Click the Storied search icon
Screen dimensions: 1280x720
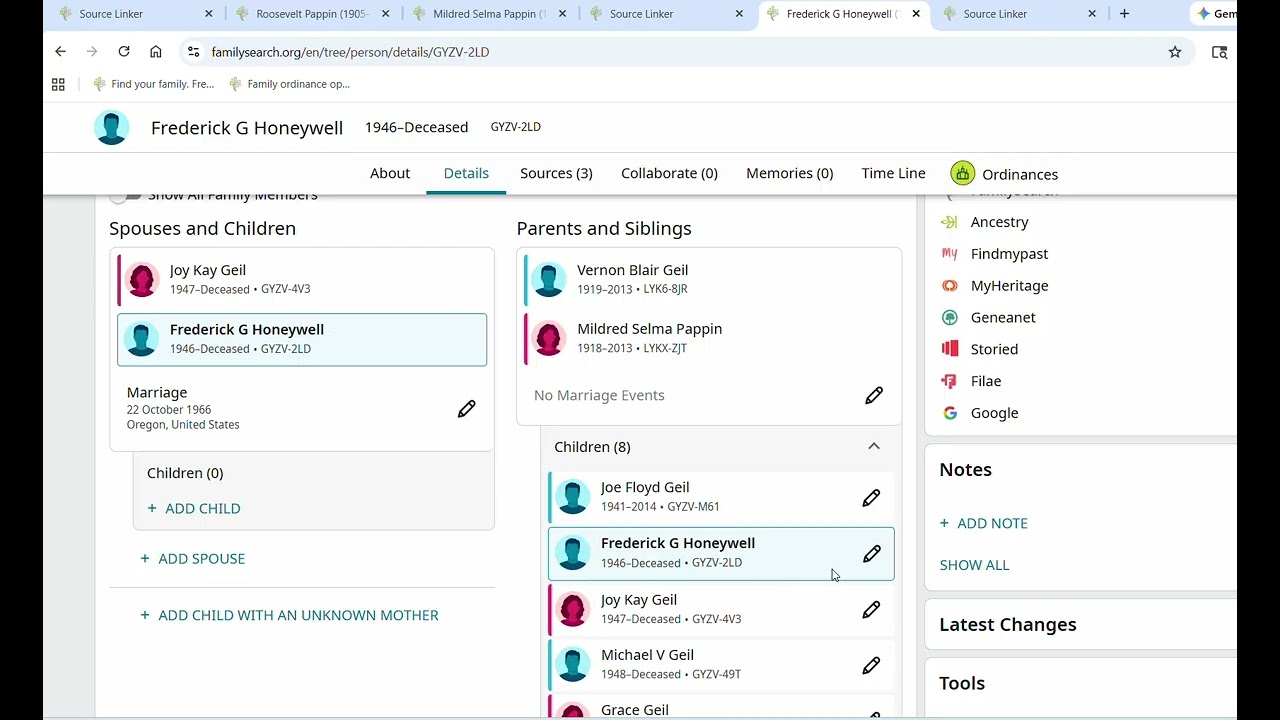pyautogui.click(x=950, y=349)
